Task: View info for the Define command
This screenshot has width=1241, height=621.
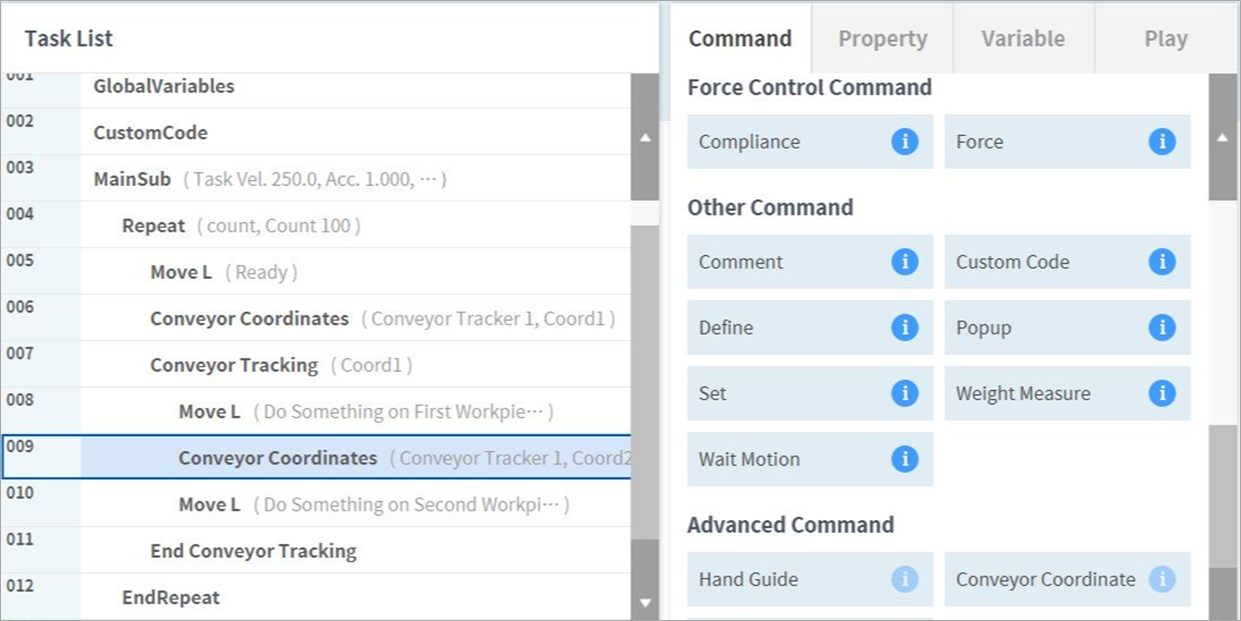Action: pyautogui.click(x=904, y=328)
